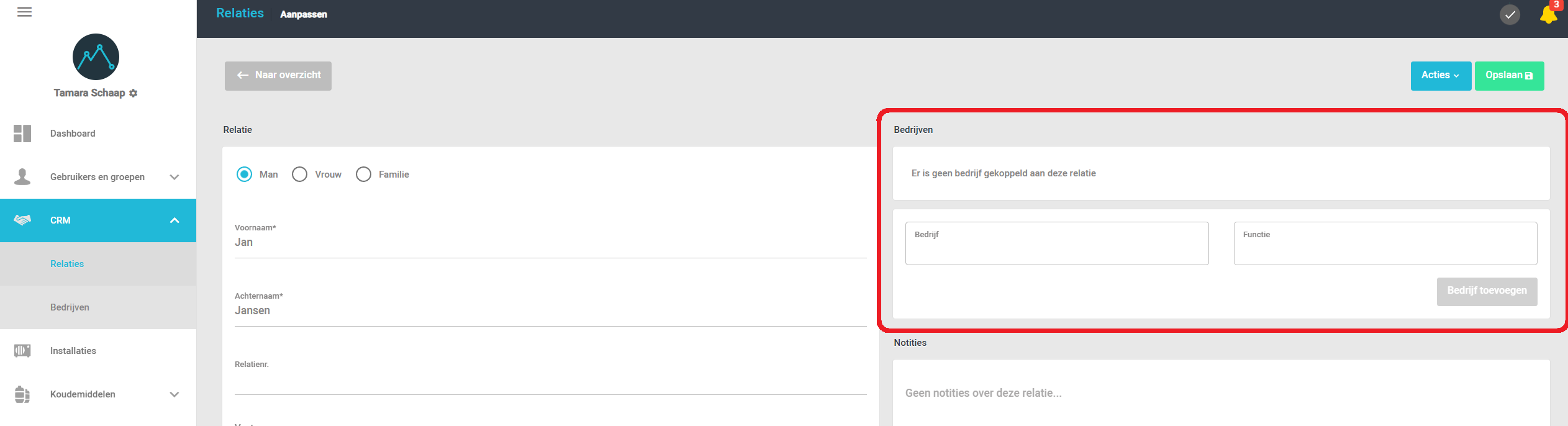Open Installaties menu item
1568x426 pixels.
(x=98, y=351)
